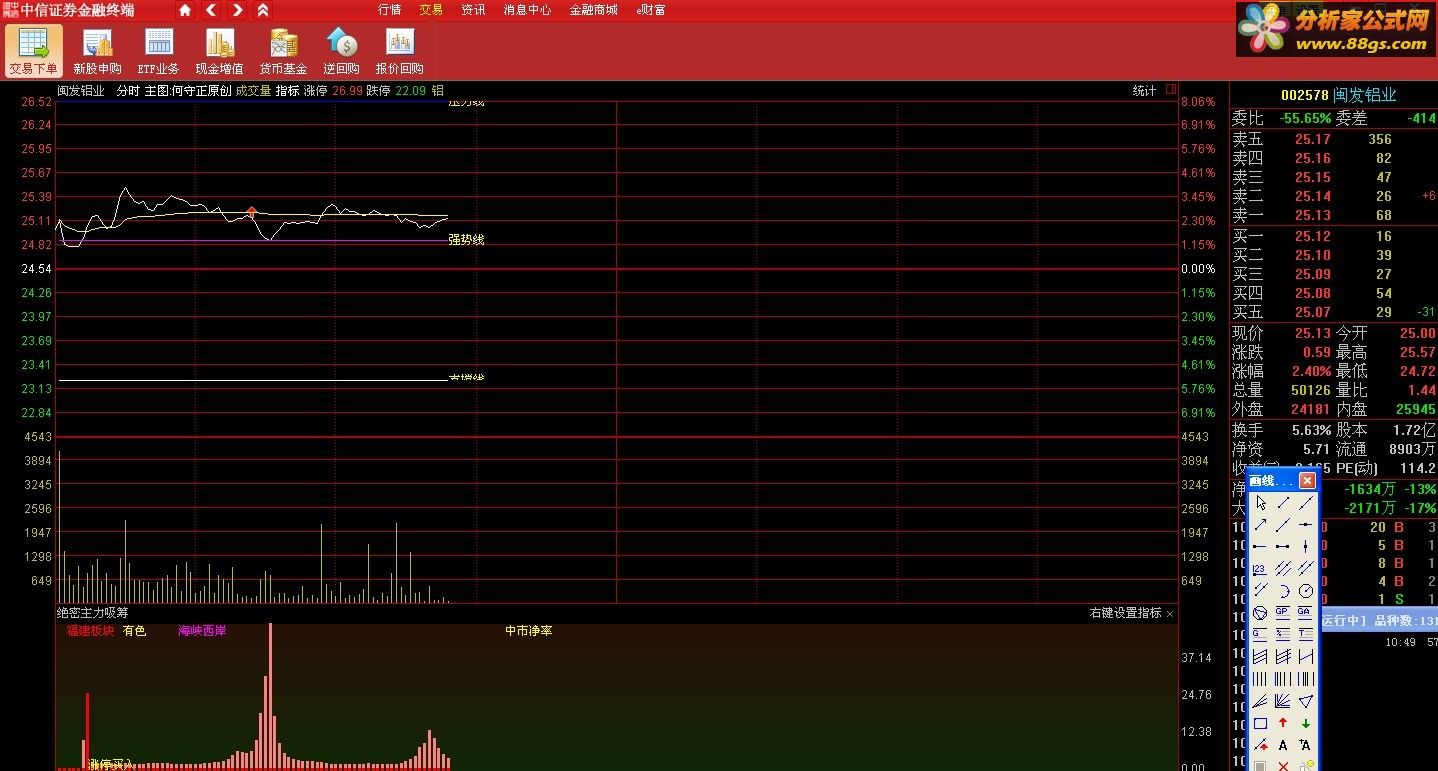Open the ETF业务 toolbar item

point(158,50)
